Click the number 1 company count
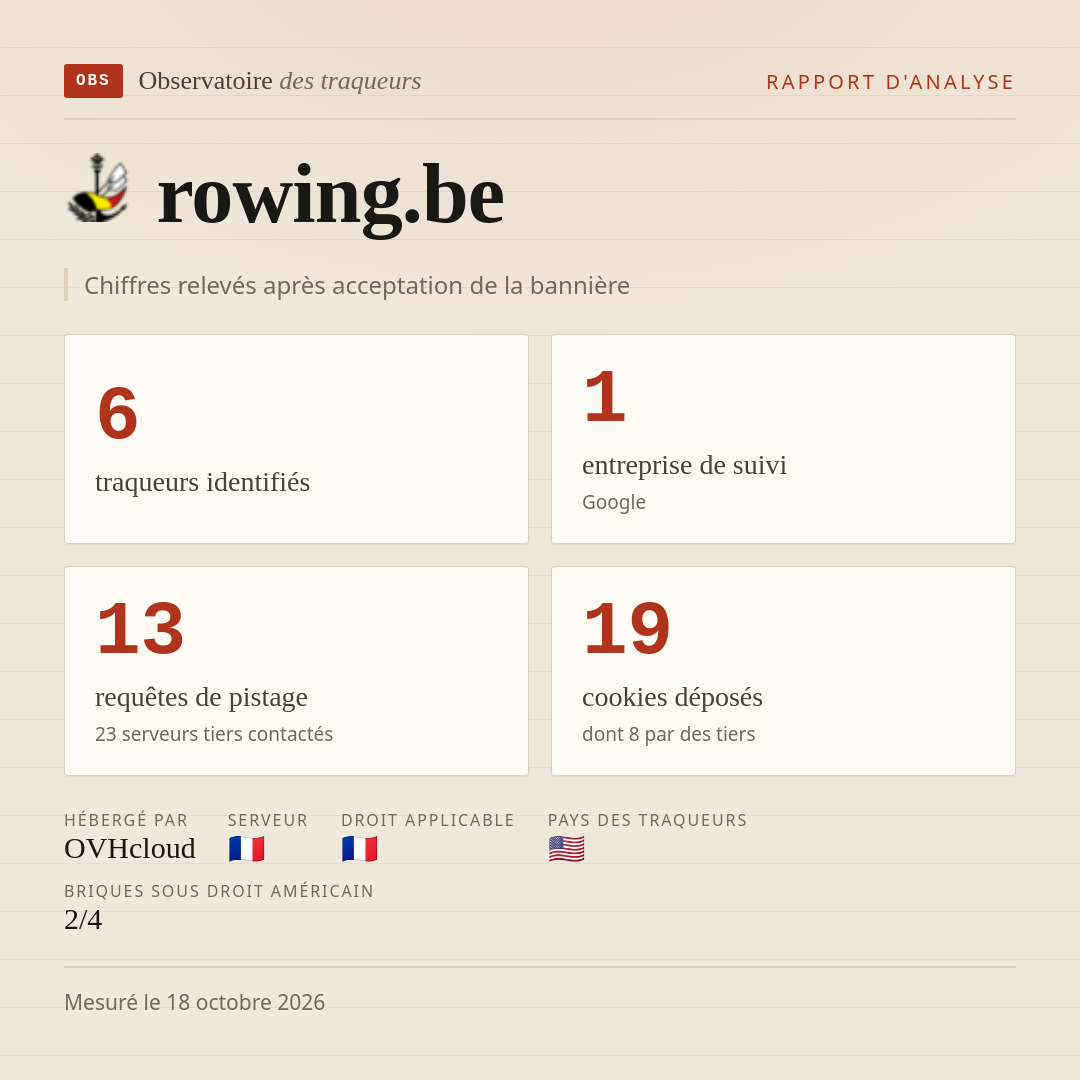 [x=605, y=397]
